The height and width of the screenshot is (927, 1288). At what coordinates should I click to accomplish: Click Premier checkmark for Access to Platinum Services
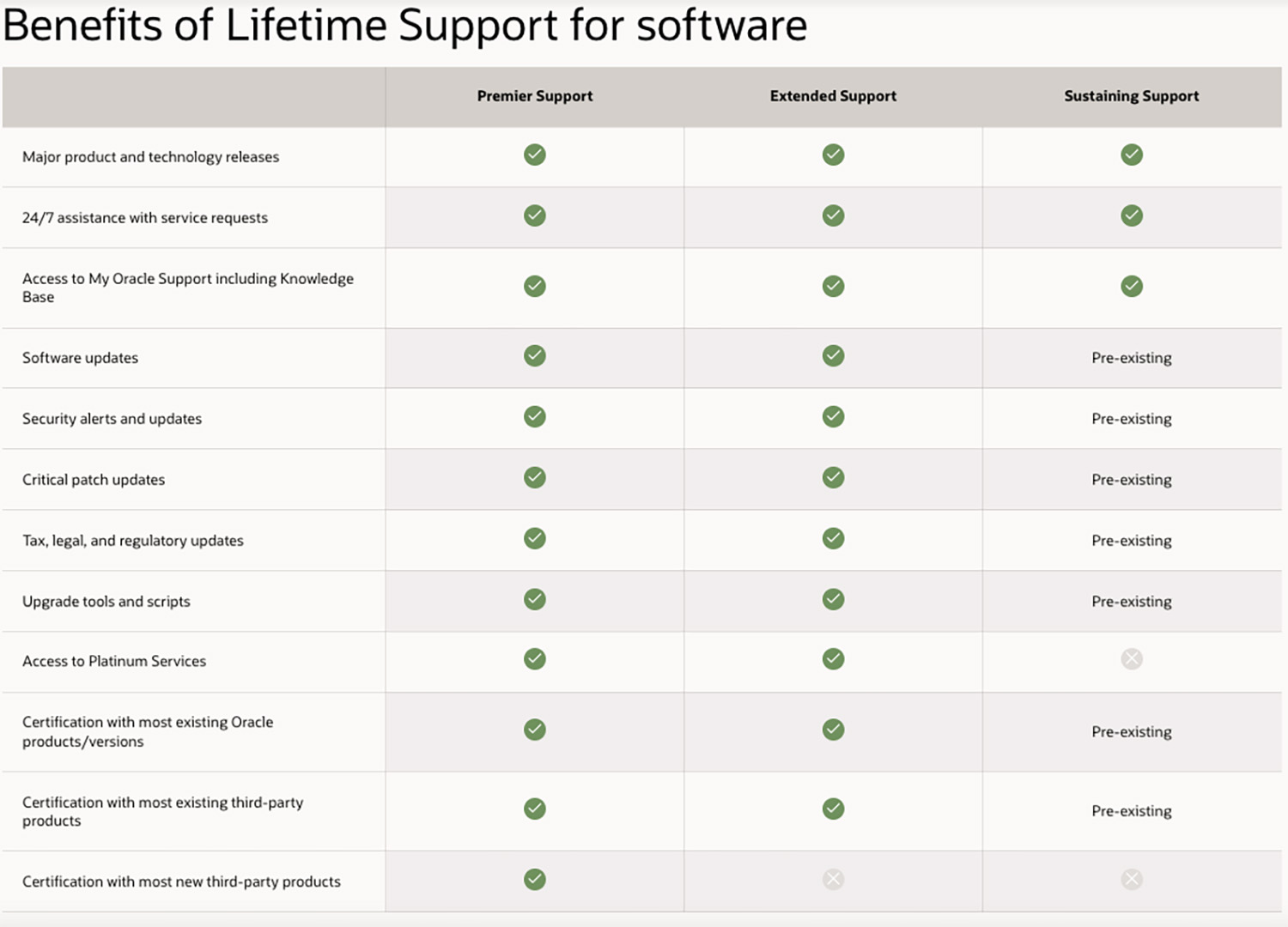click(x=535, y=659)
